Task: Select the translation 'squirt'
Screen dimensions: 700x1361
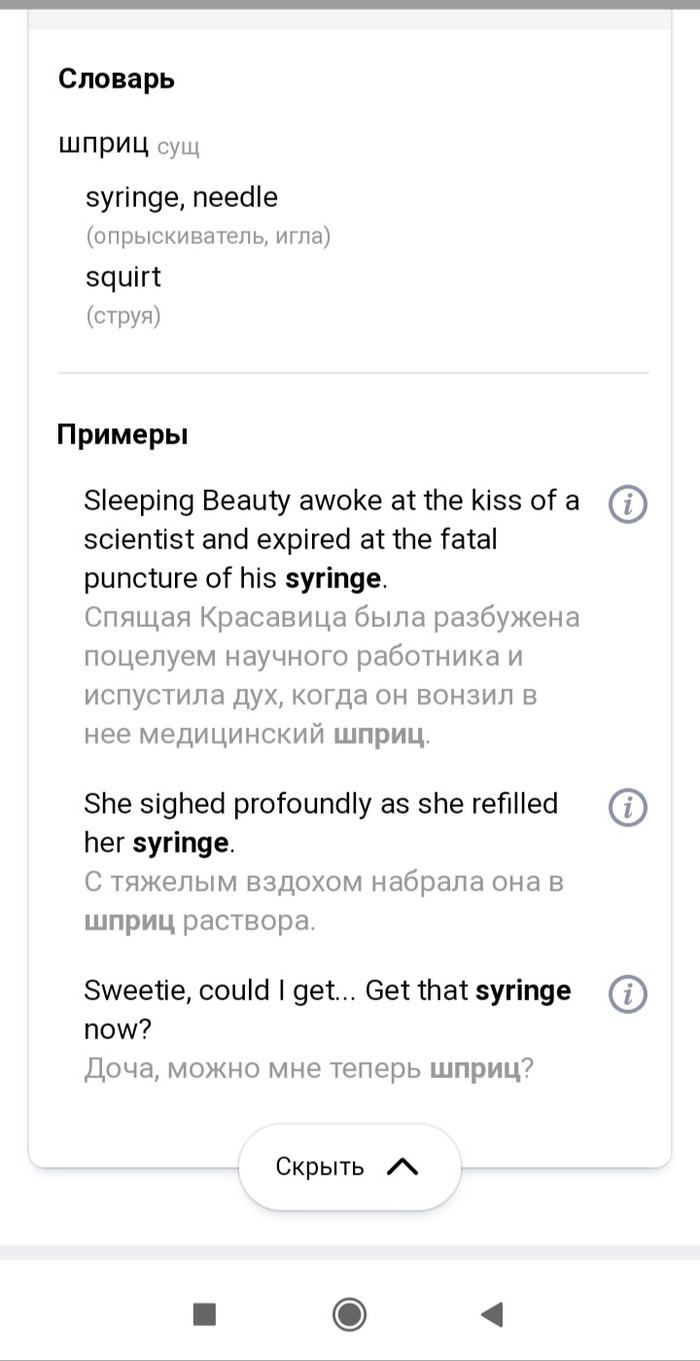Action: (123, 277)
